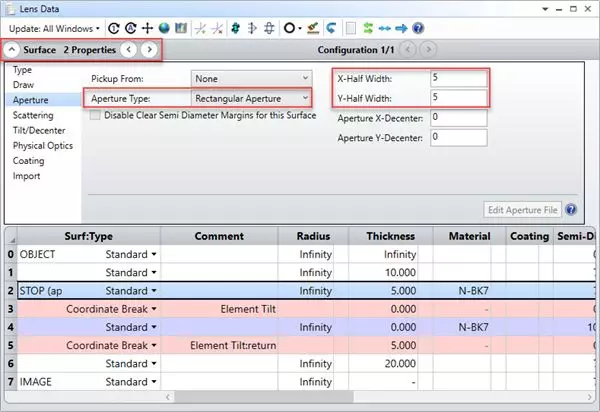600x412 pixels.
Task: Enable Disable Clear Semi Diameter Margins checkbox
Action: tap(95, 115)
